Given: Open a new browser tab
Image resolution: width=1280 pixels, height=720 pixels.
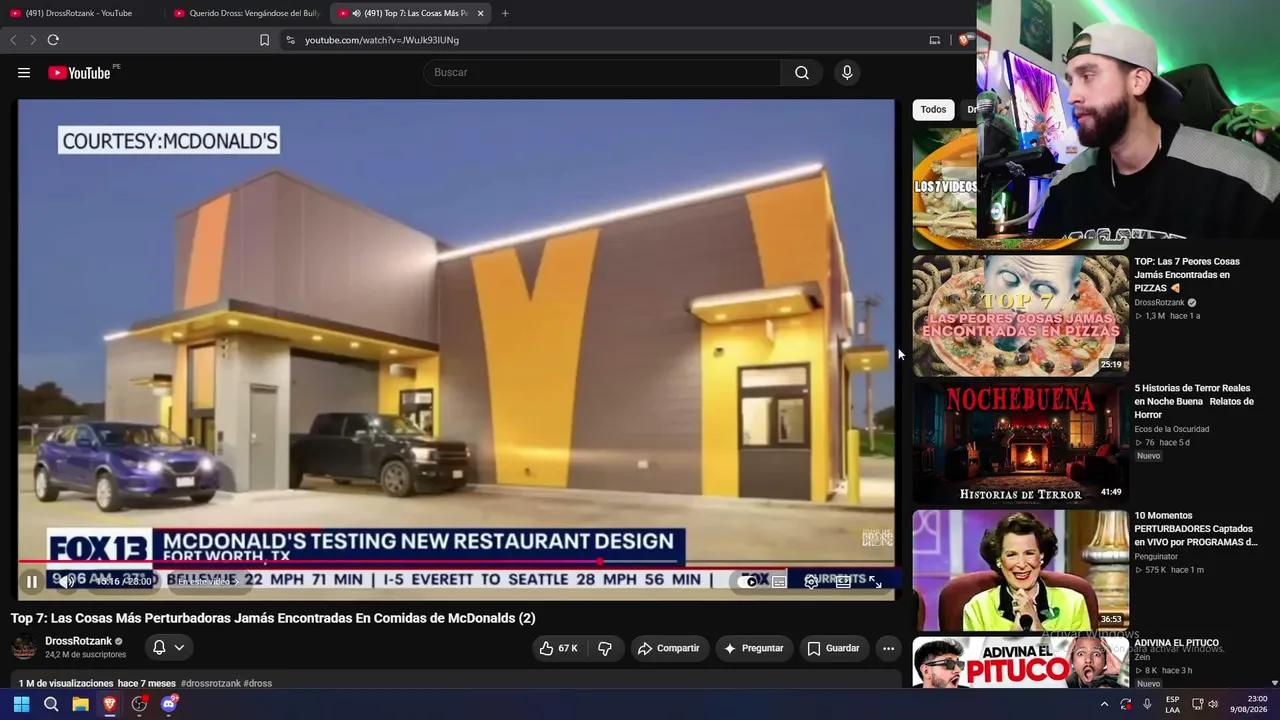Looking at the screenshot, I should 505,13.
